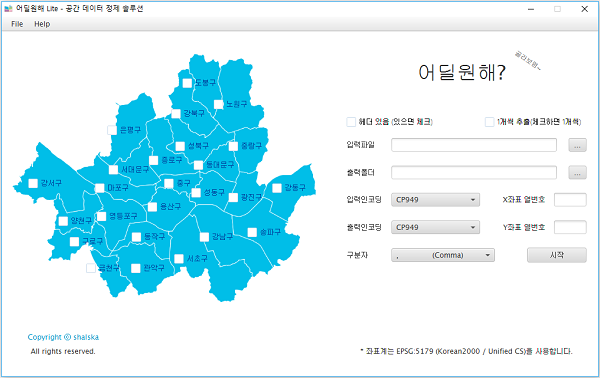Focus the 입력파일 input field
Image resolution: width=600 pixels, height=378 pixels.
tap(474, 145)
